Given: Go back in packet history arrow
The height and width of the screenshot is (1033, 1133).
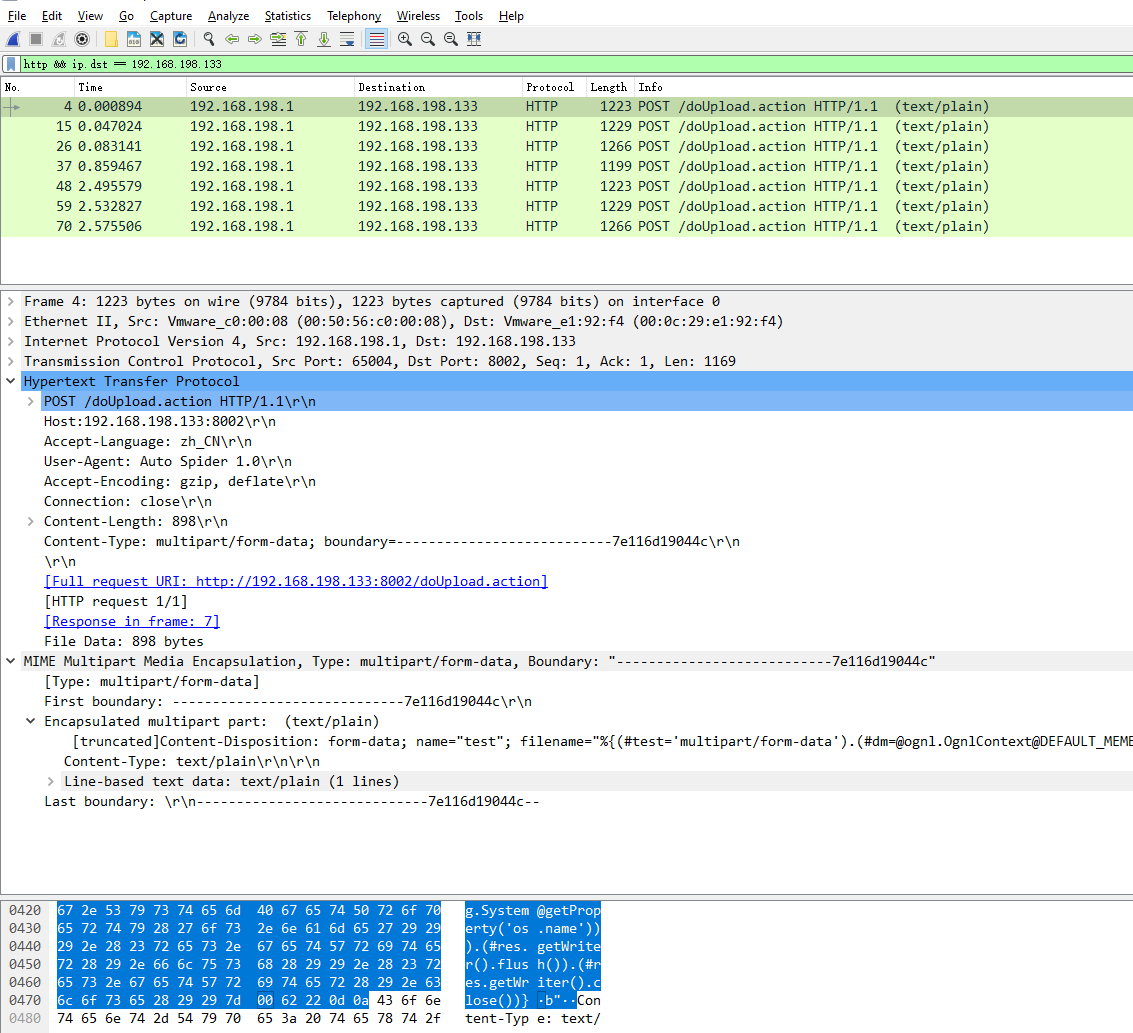Looking at the screenshot, I should click(x=232, y=39).
